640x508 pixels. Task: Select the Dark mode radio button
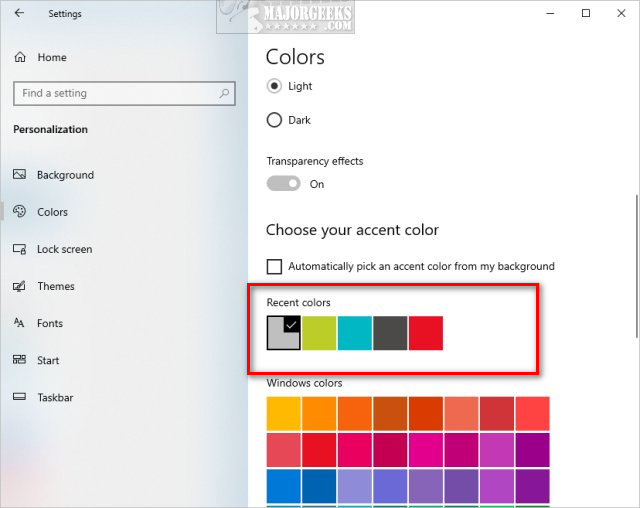click(274, 120)
